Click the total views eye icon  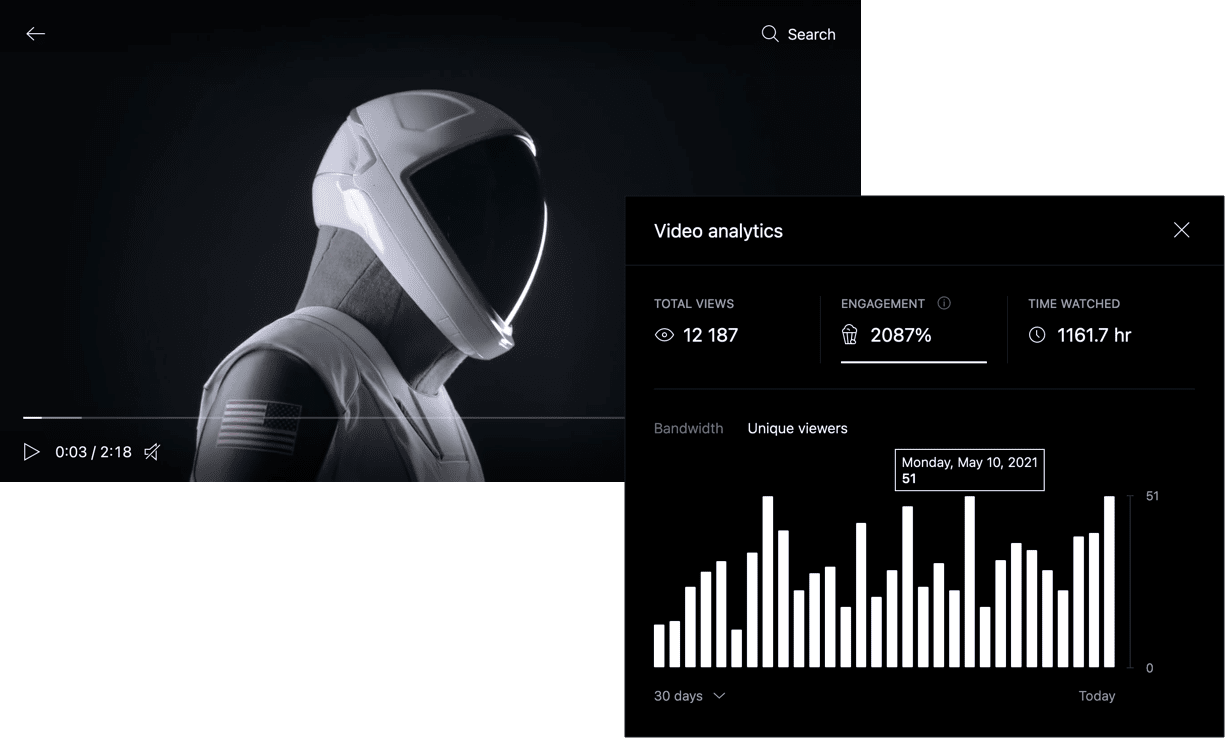click(x=664, y=336)
